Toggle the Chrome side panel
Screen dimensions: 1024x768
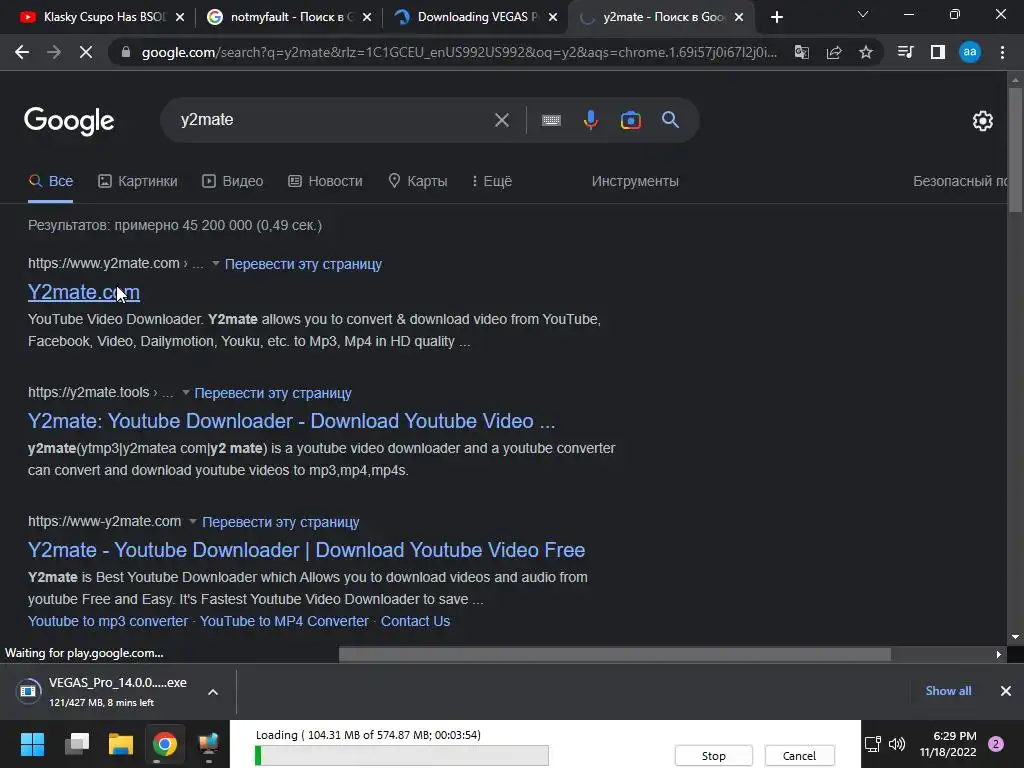point(938,52)
